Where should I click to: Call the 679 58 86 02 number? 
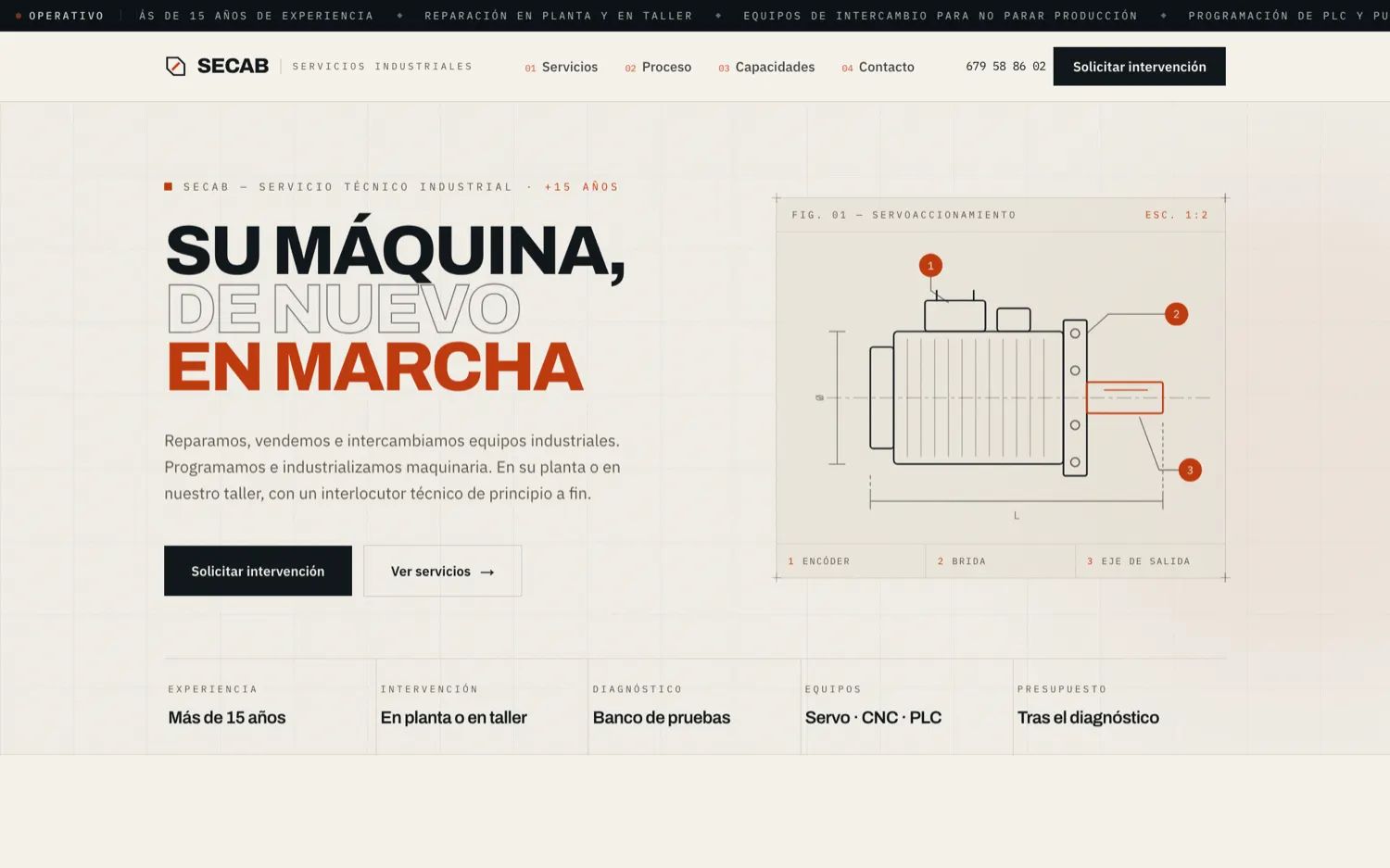[x=1005, y=67]
